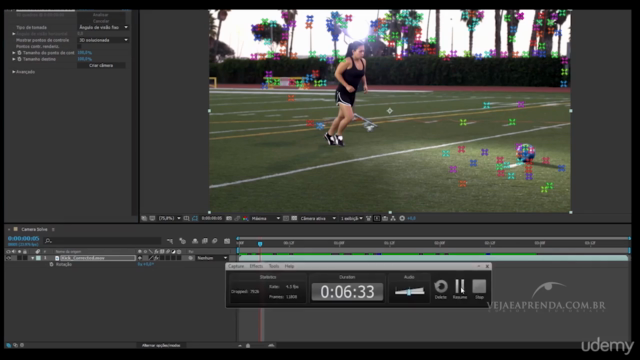
Task: Click the fast previews icon
Action: tap(377, 218)
